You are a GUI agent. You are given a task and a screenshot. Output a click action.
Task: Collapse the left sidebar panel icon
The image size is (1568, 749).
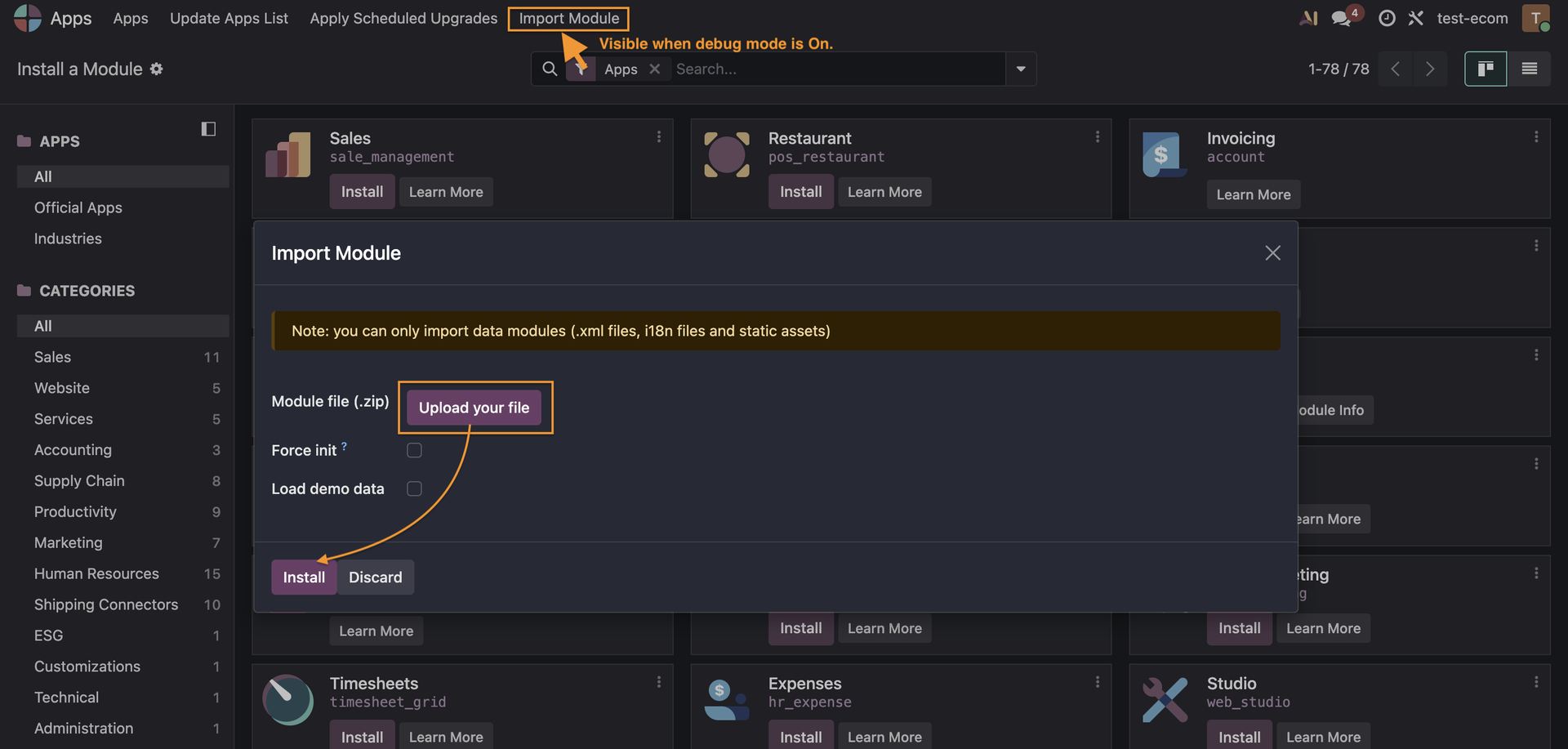(x=208, y=129)
